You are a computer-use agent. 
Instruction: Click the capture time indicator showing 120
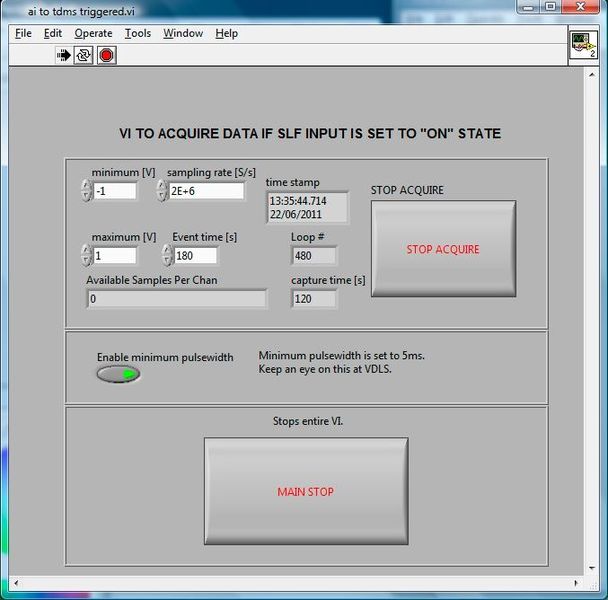[314, 299]
